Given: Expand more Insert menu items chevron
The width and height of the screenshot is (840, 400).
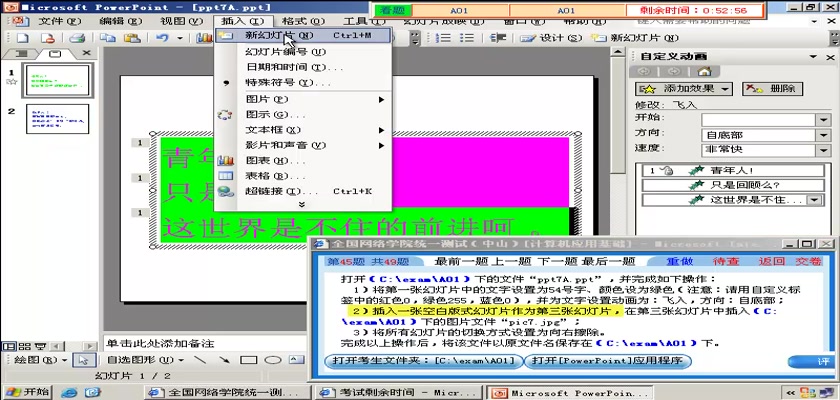Looking at the screenshot, I should pos(303,204).
